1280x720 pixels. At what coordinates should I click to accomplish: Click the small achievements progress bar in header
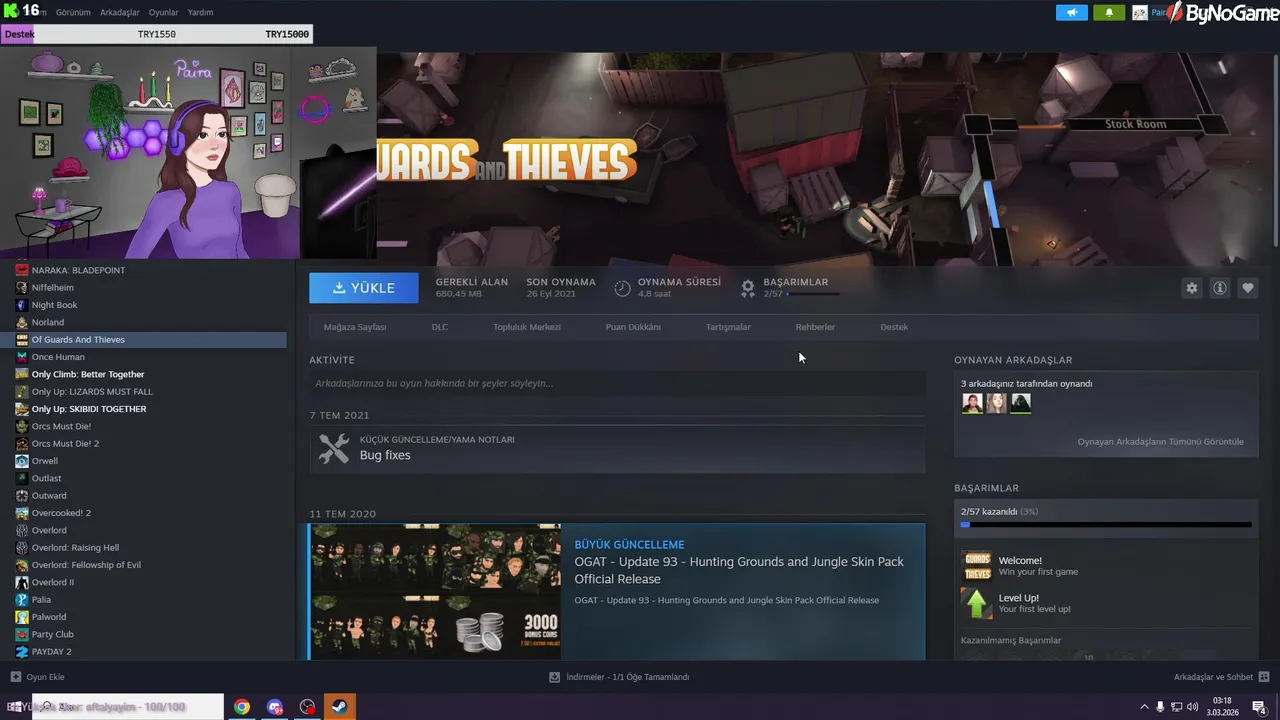(x=813, y=294)
